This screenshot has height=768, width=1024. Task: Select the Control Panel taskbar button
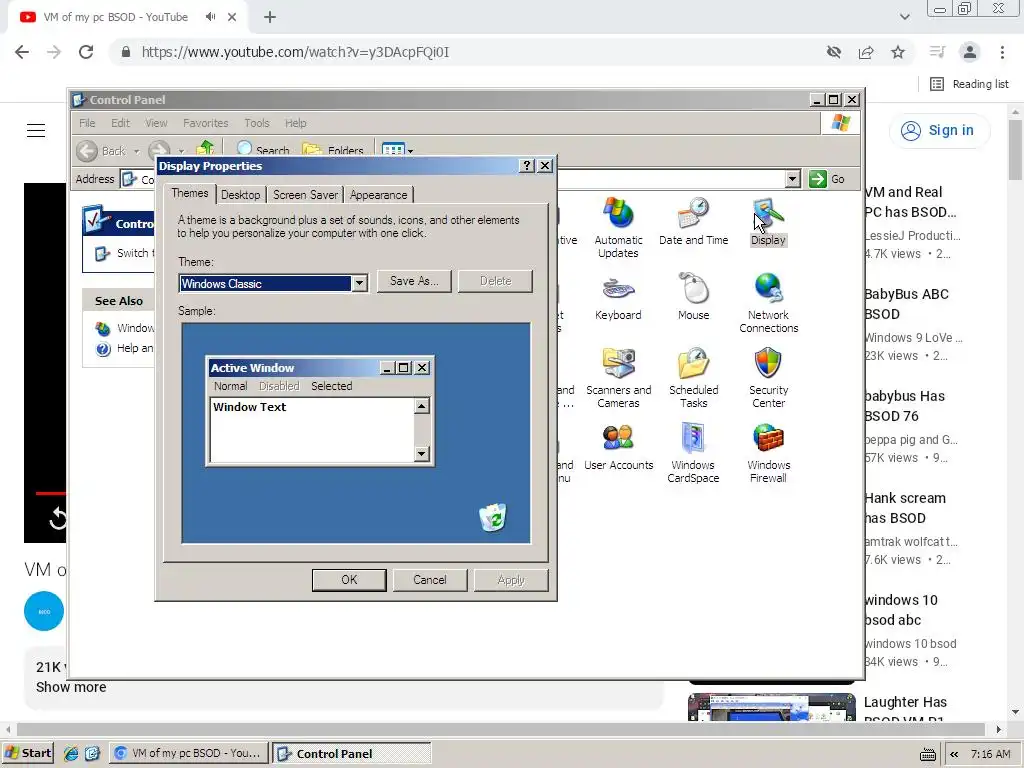[x=351, y=753]
